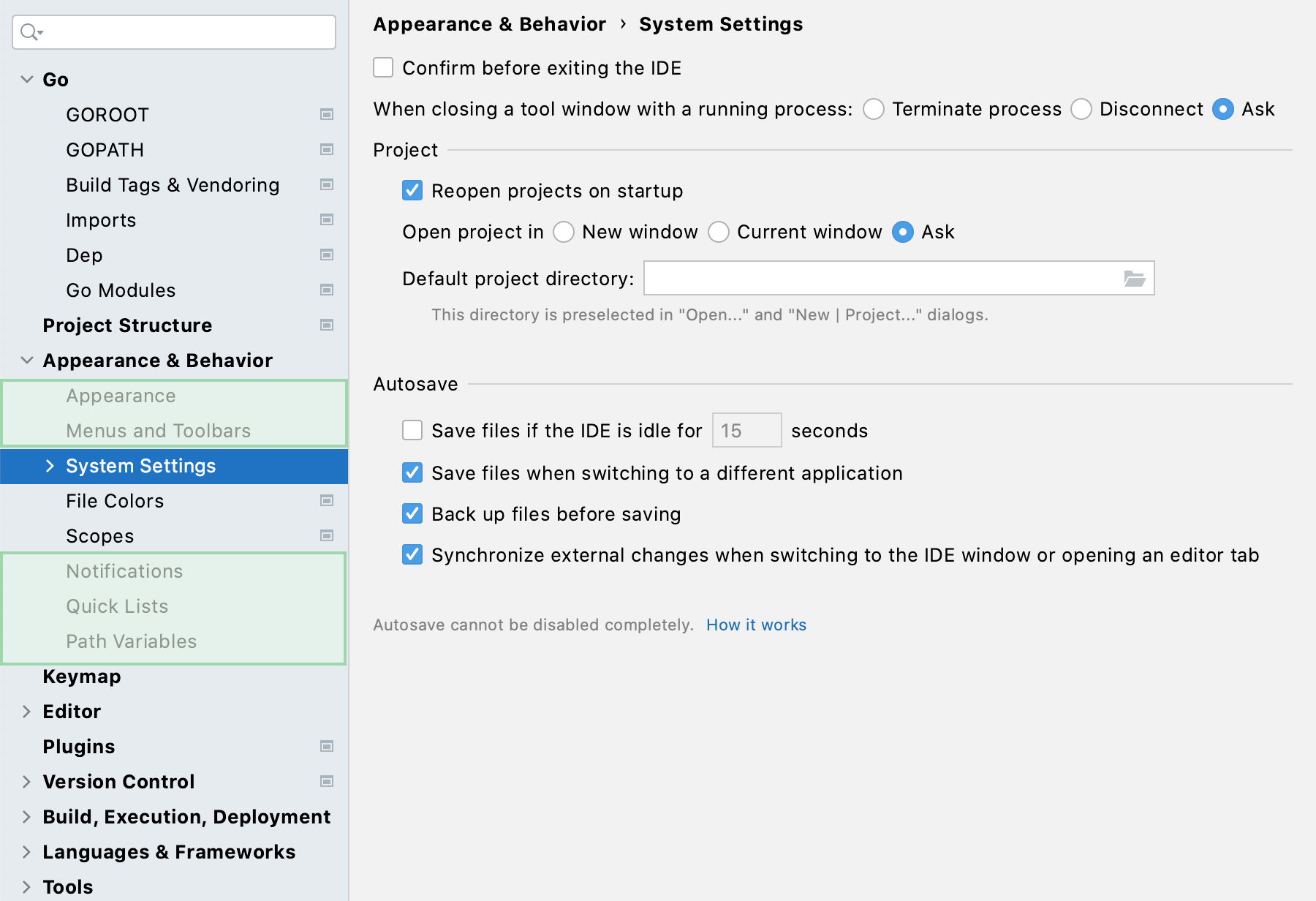1316x901 pixels.
Task: Choose New window for opening projects
Action: 564,232
